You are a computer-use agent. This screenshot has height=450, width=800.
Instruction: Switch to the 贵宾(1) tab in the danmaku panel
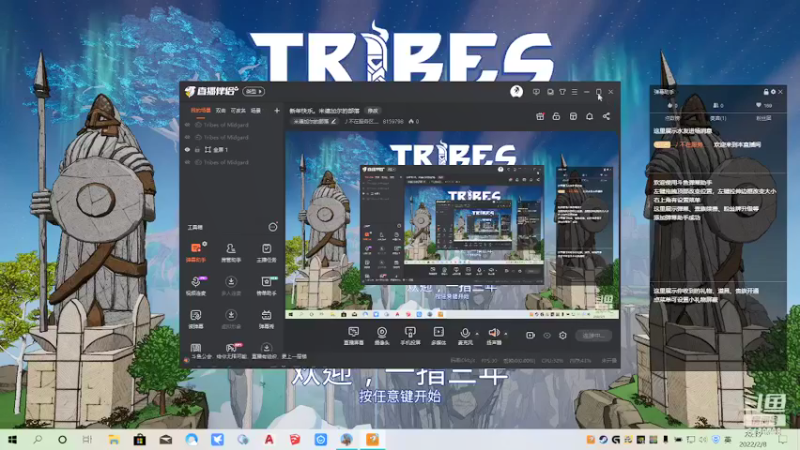click(718, 118)
